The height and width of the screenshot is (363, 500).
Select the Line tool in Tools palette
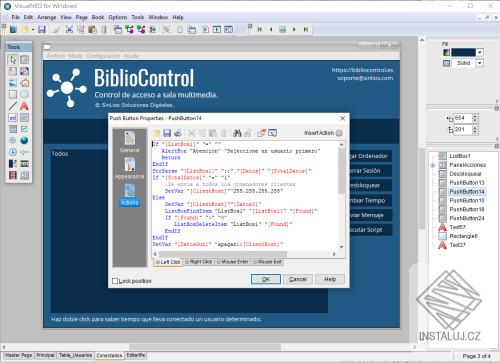pos(13,106)
